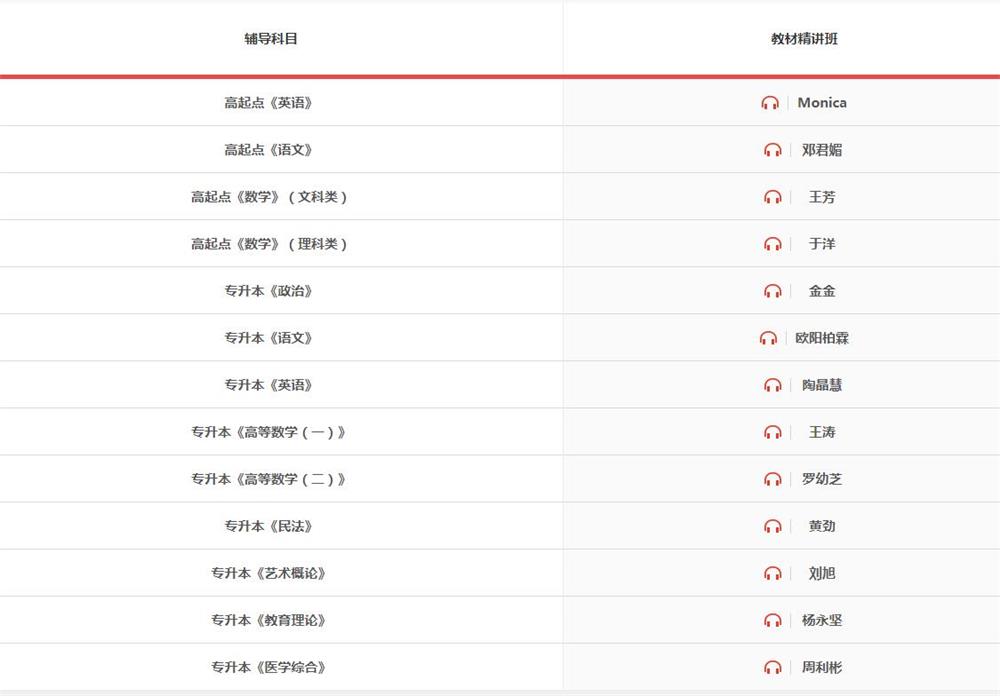The width and height of the screenshot is (1000, 696).
Task: Click headphone icon beside 于洋
Action: coord(772,244)
